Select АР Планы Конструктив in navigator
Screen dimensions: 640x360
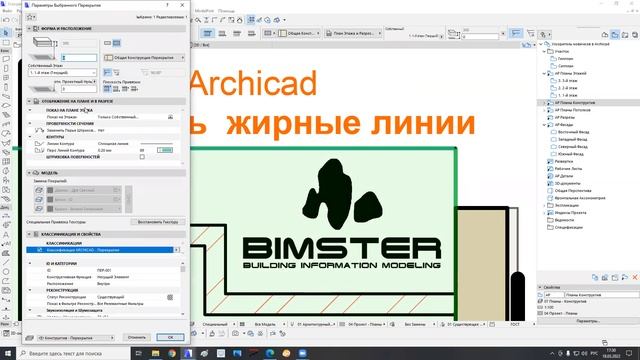(575, 103)
